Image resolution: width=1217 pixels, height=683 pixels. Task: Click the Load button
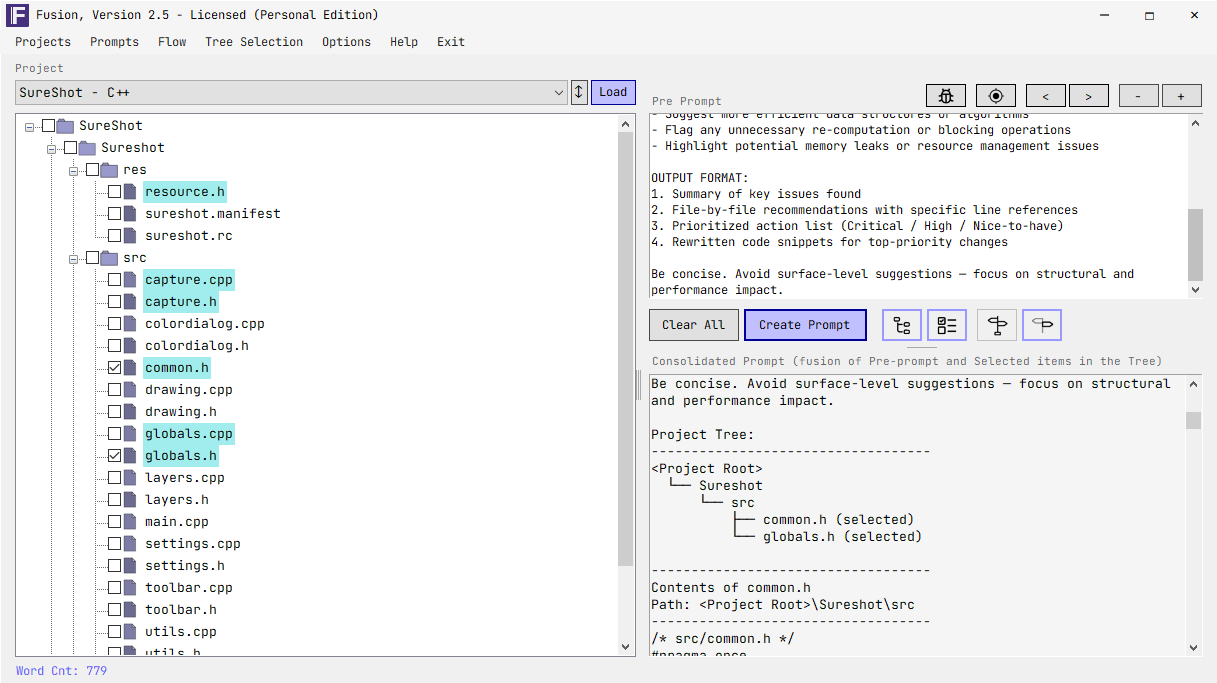pos(613,92)
